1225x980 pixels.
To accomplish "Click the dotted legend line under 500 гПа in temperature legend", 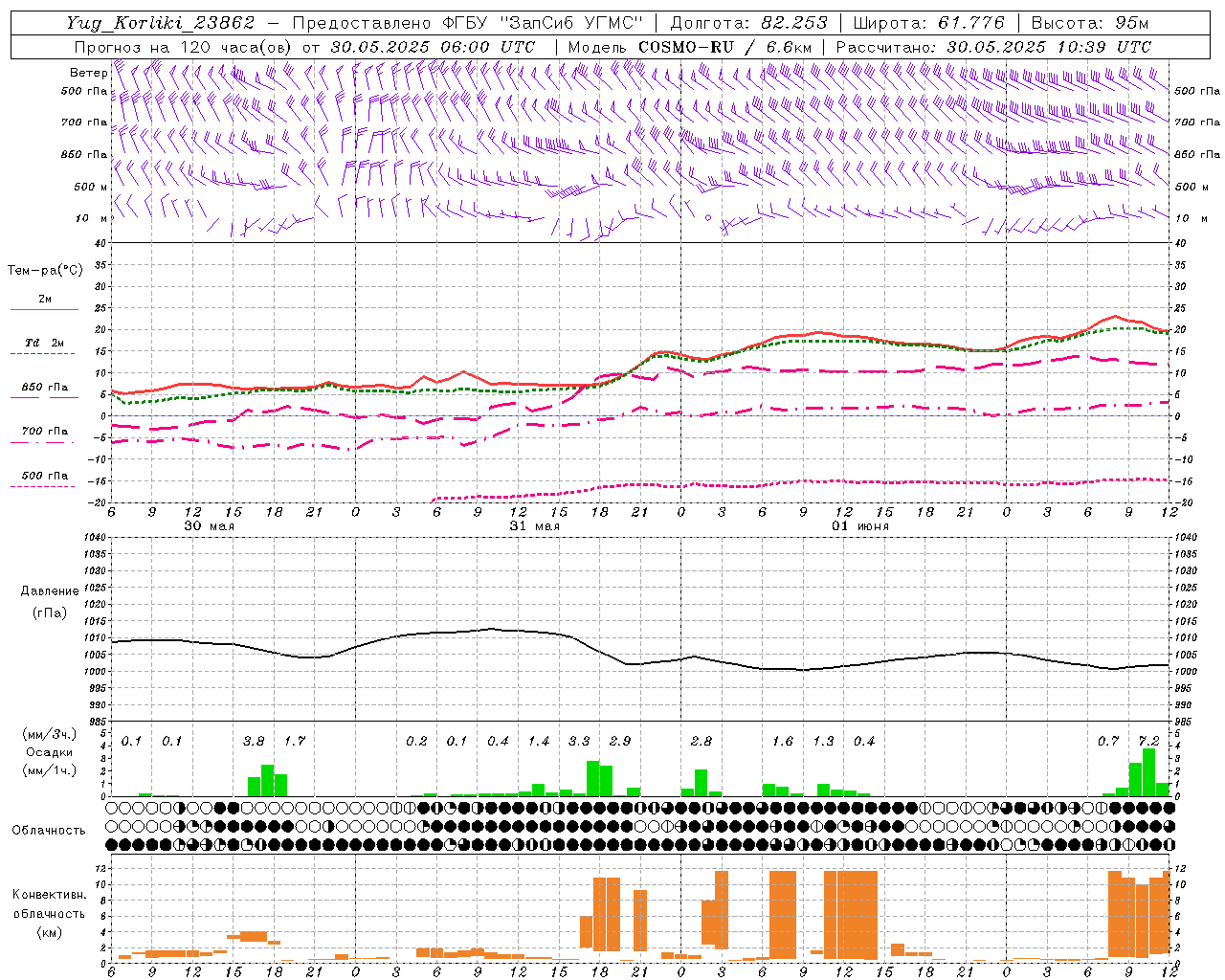I will tap(42, 486).
